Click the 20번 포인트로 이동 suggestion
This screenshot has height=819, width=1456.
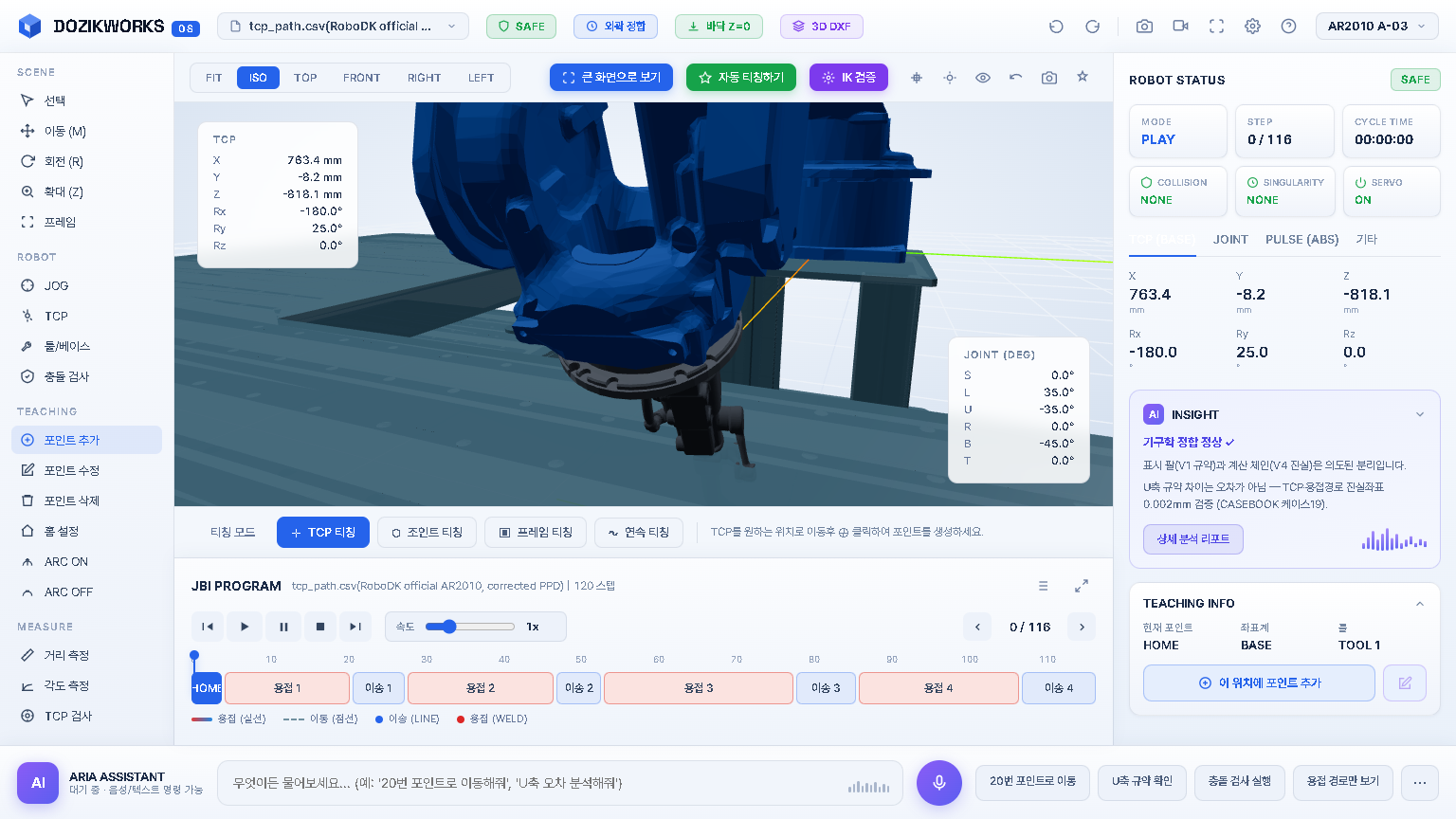coord(1032,782)
